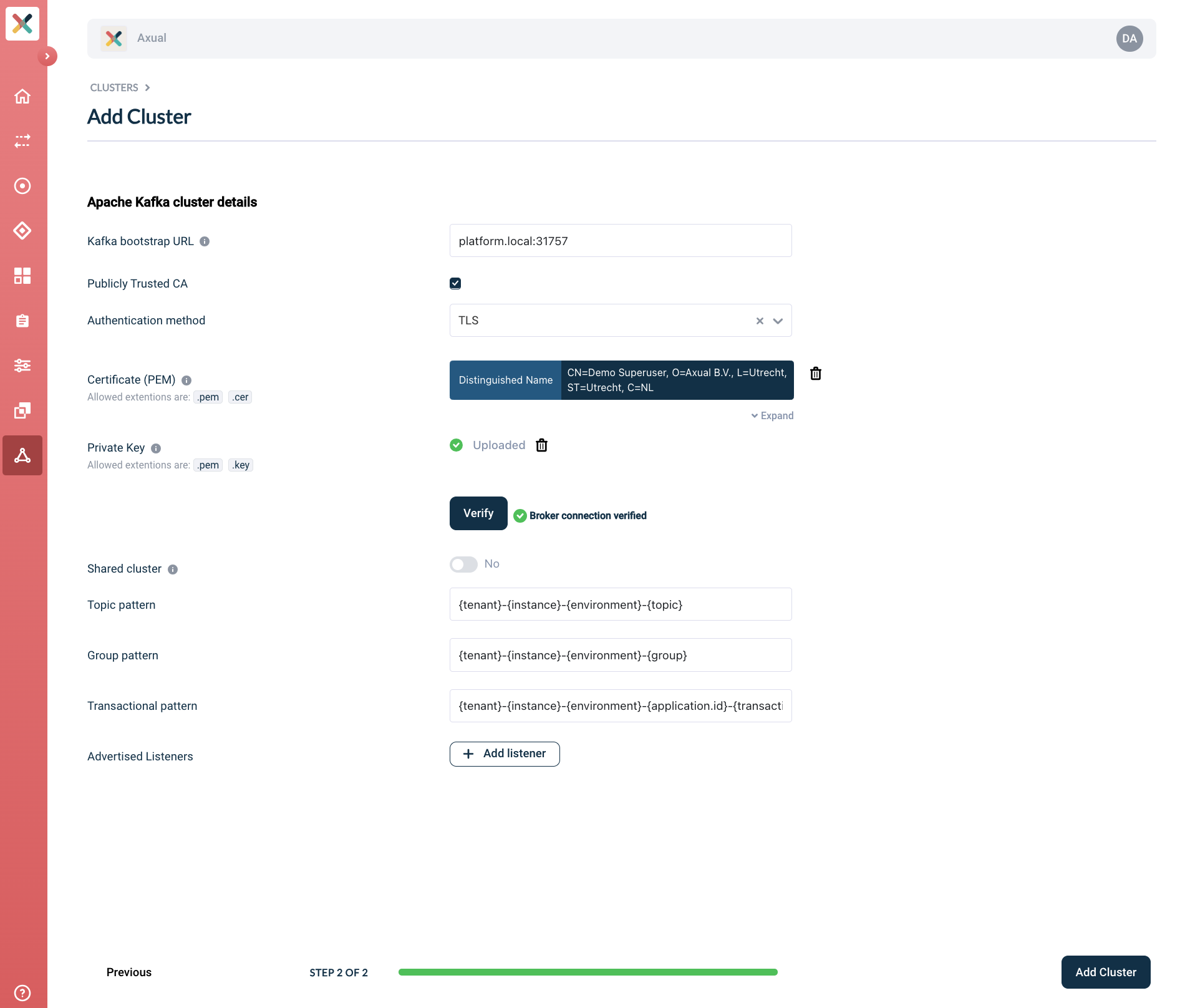Screen dimensions: 1190x1008
Task: Click the Verify button
Action: (x=478, y=513)
